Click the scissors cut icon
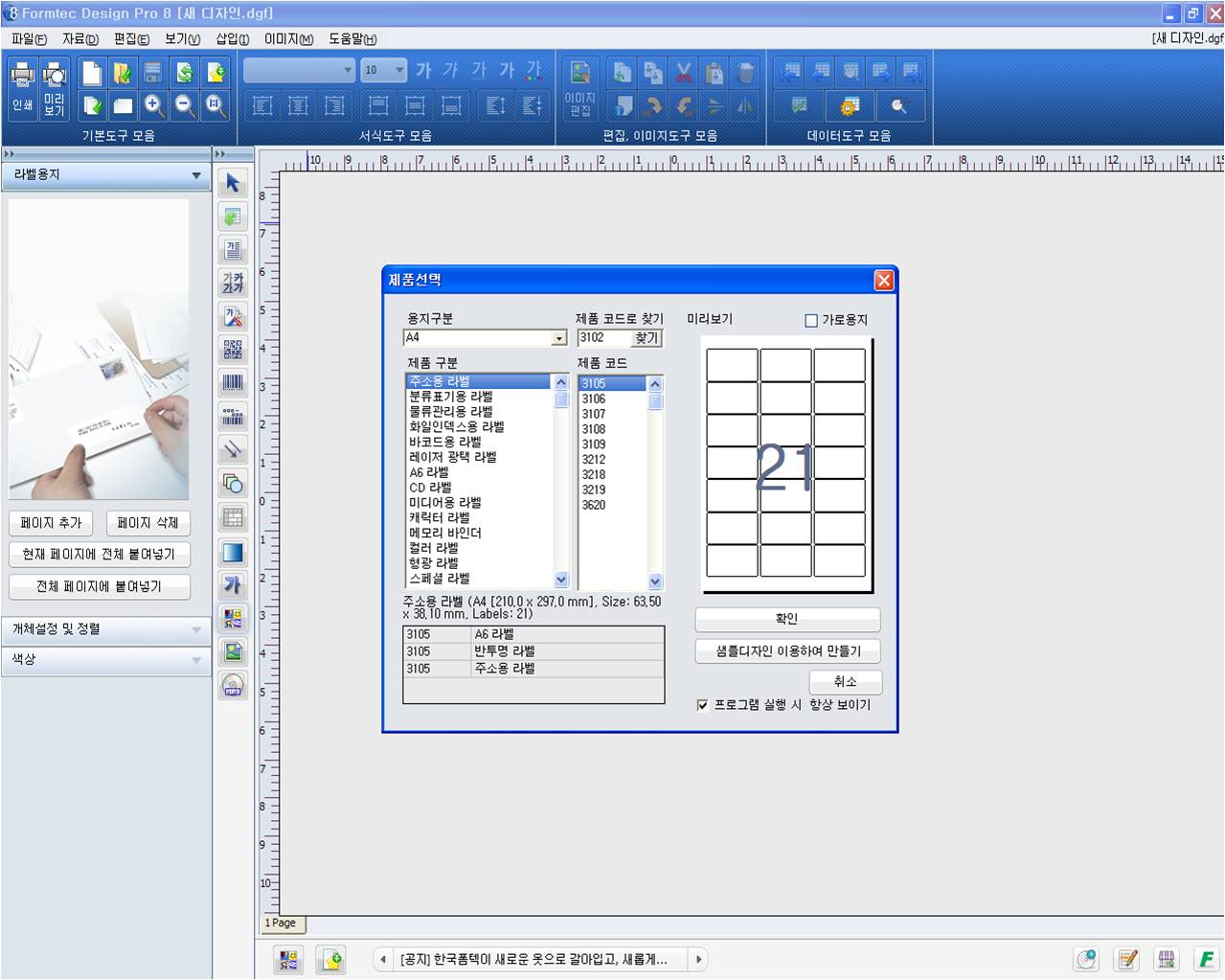The width and height of the screenshot is (1225, 980). point(684,73)
